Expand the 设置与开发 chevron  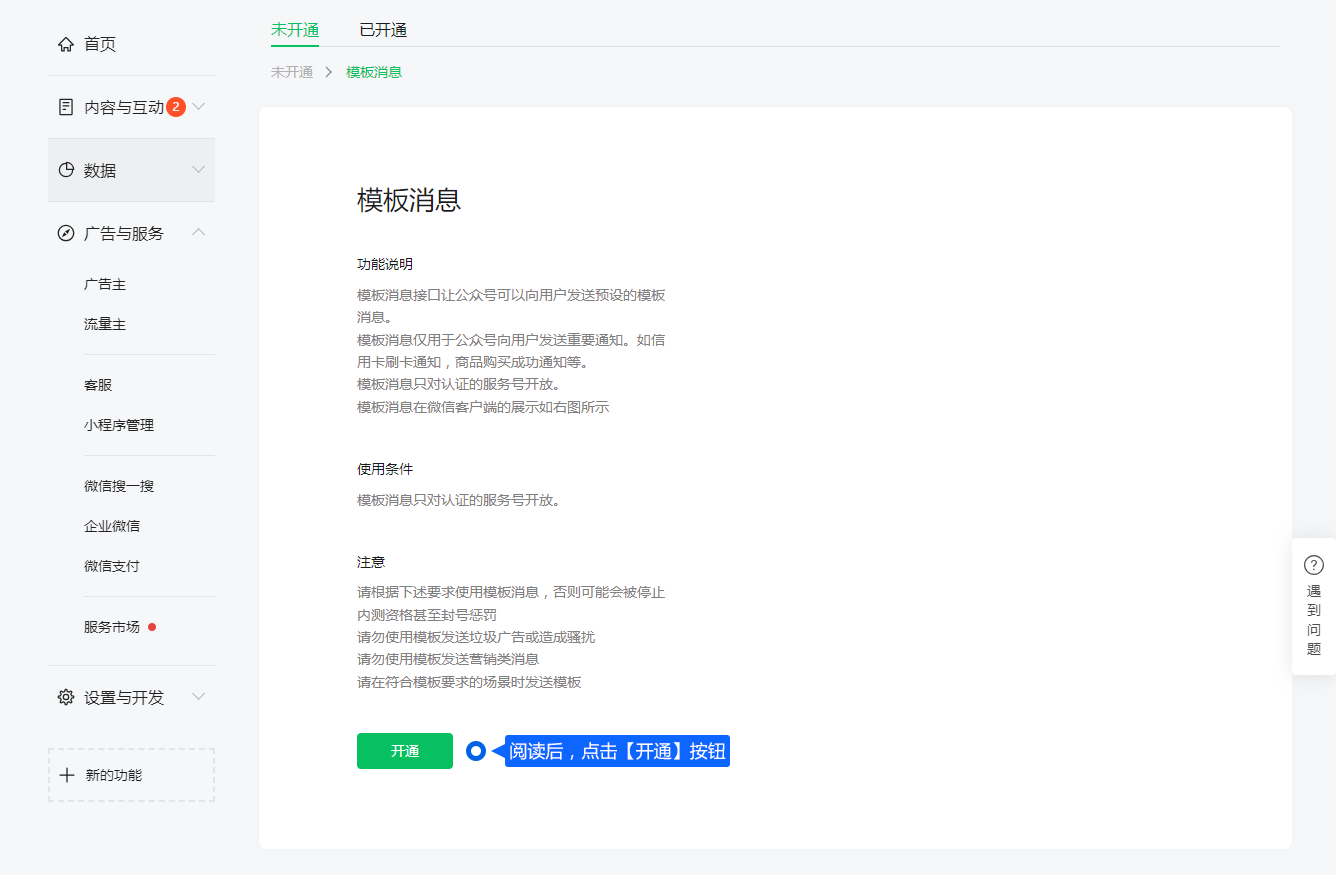click(198, 697)
